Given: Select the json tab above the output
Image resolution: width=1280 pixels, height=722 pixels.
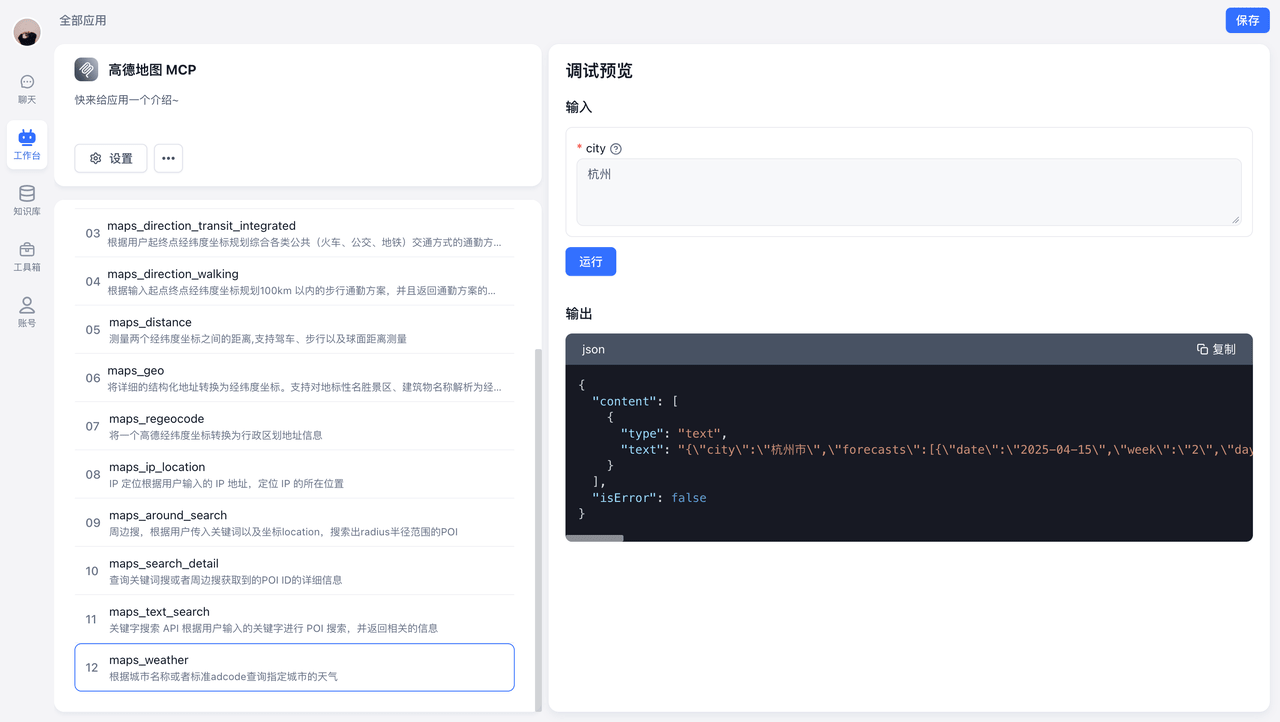Looking at the screenshot, I should click(x=593, y=349).
